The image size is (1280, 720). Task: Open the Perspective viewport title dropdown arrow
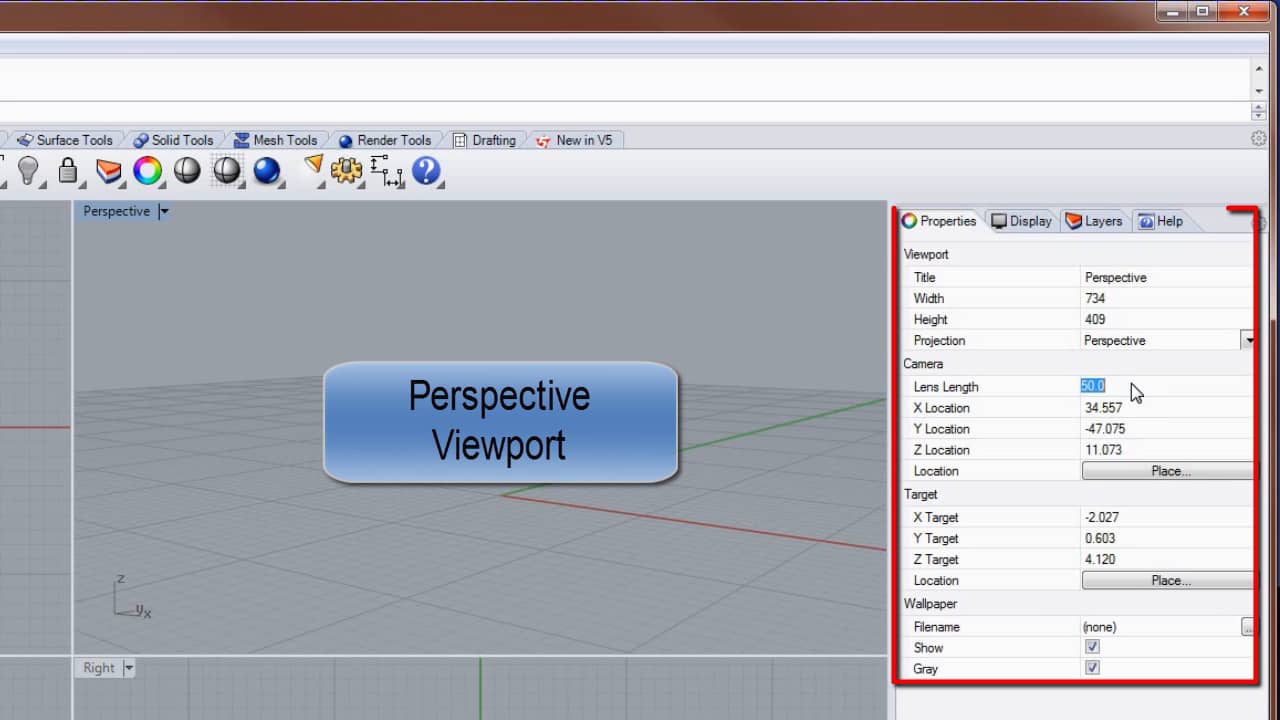(x=164, y=211)
